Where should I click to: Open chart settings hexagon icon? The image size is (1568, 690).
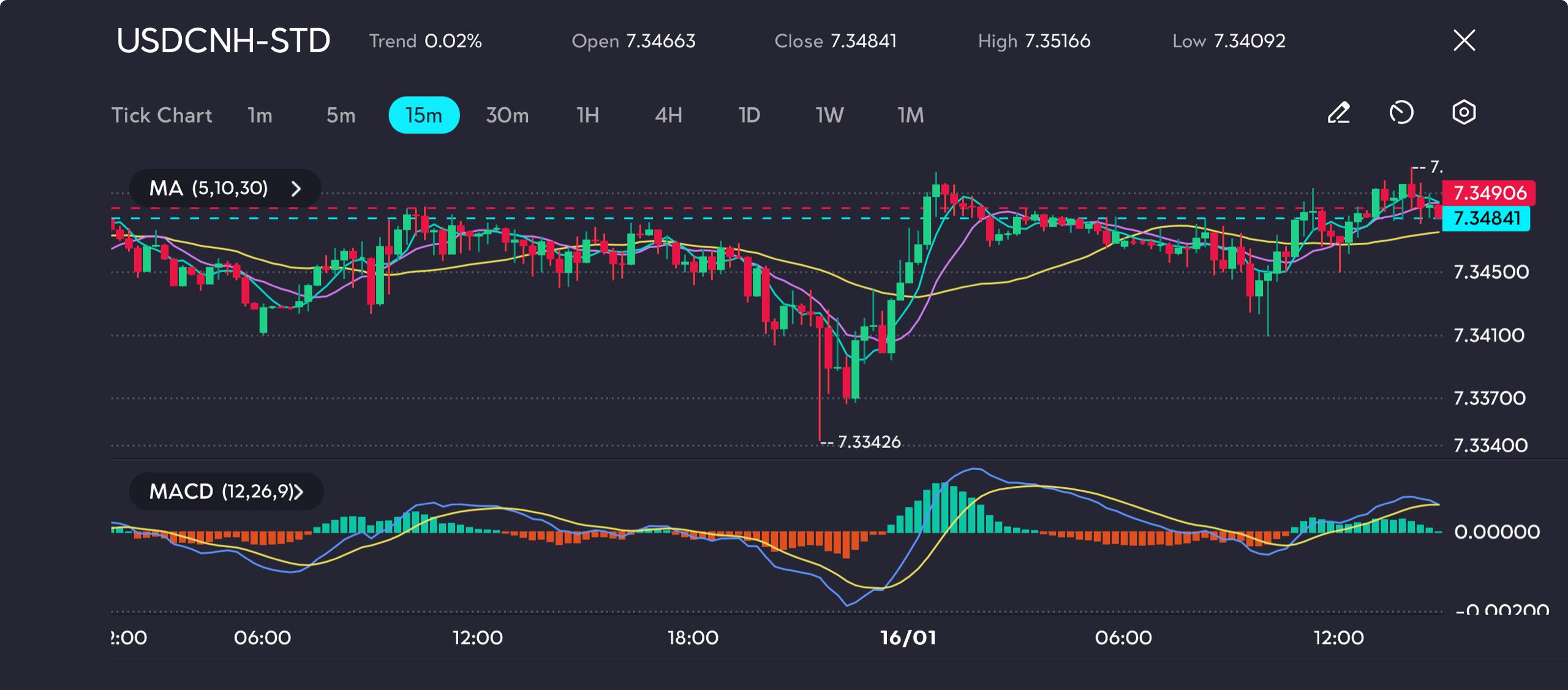(x=1464, y=113)
